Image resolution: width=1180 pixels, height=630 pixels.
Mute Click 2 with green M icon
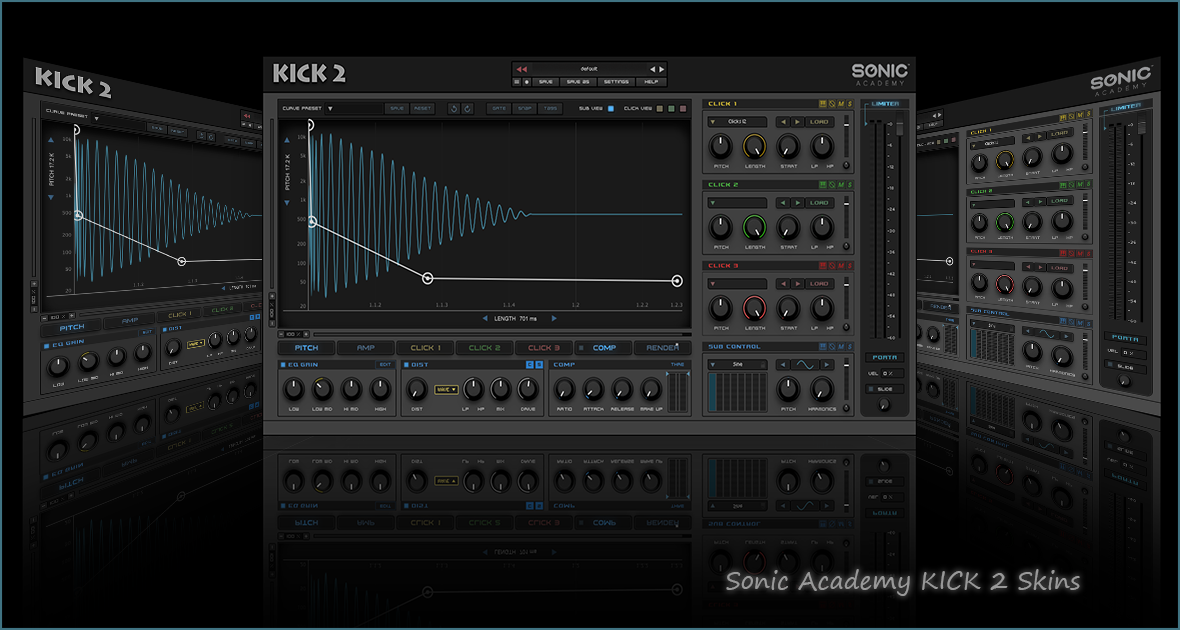click(x=841, y=184)
